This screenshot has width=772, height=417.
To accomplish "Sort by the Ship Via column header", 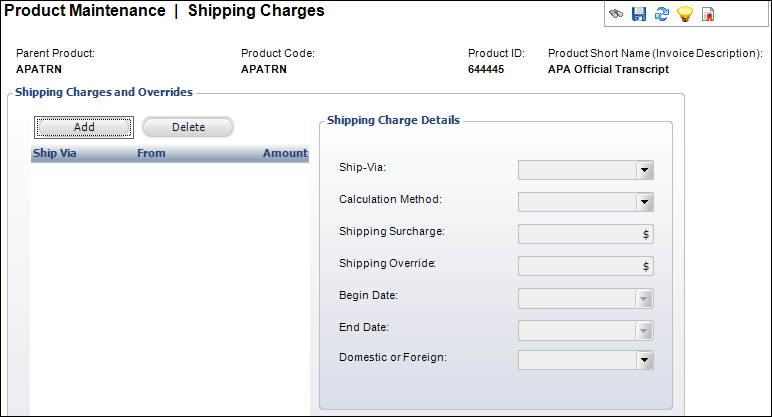I will click(x=55, y=153).
